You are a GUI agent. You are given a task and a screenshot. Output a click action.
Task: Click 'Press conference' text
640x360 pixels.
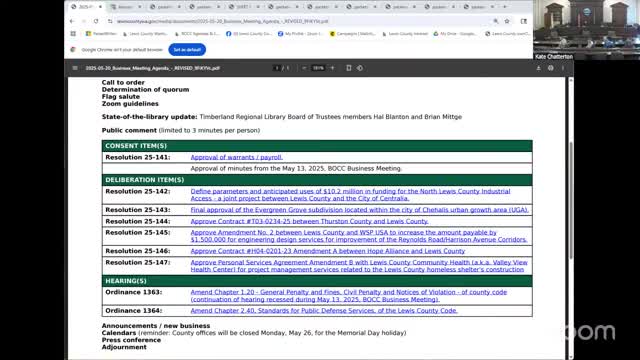coord(131,340)
